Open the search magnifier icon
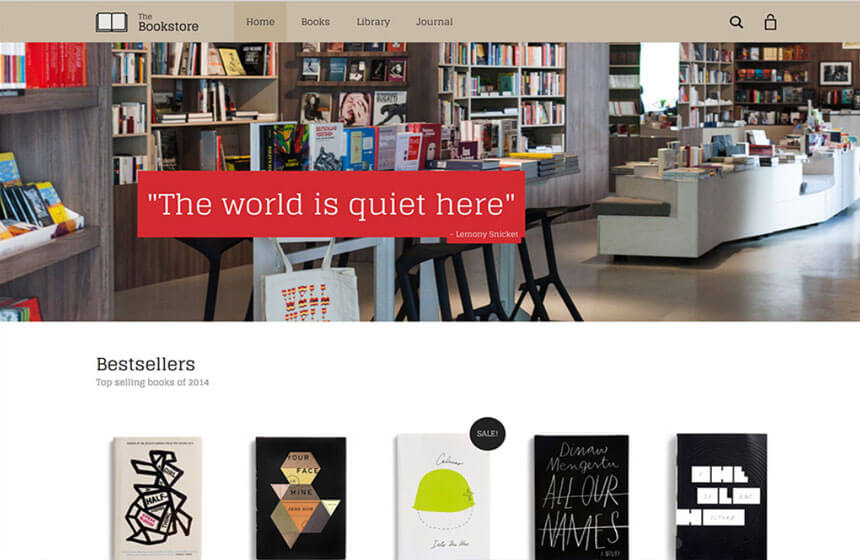 tap(736, 22)
